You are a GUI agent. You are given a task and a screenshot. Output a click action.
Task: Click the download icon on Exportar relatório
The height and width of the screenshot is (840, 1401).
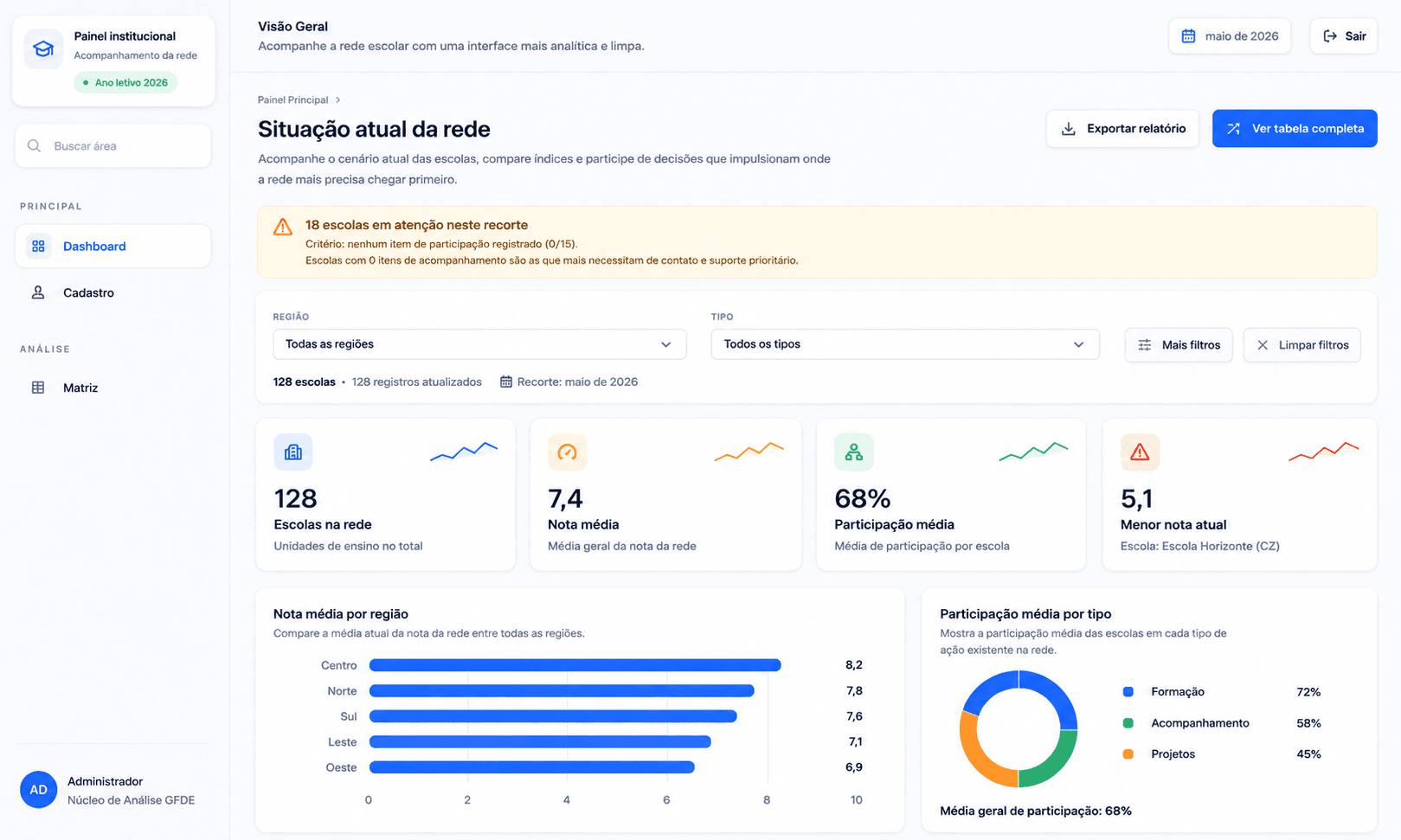click(x=1069, y=129)
